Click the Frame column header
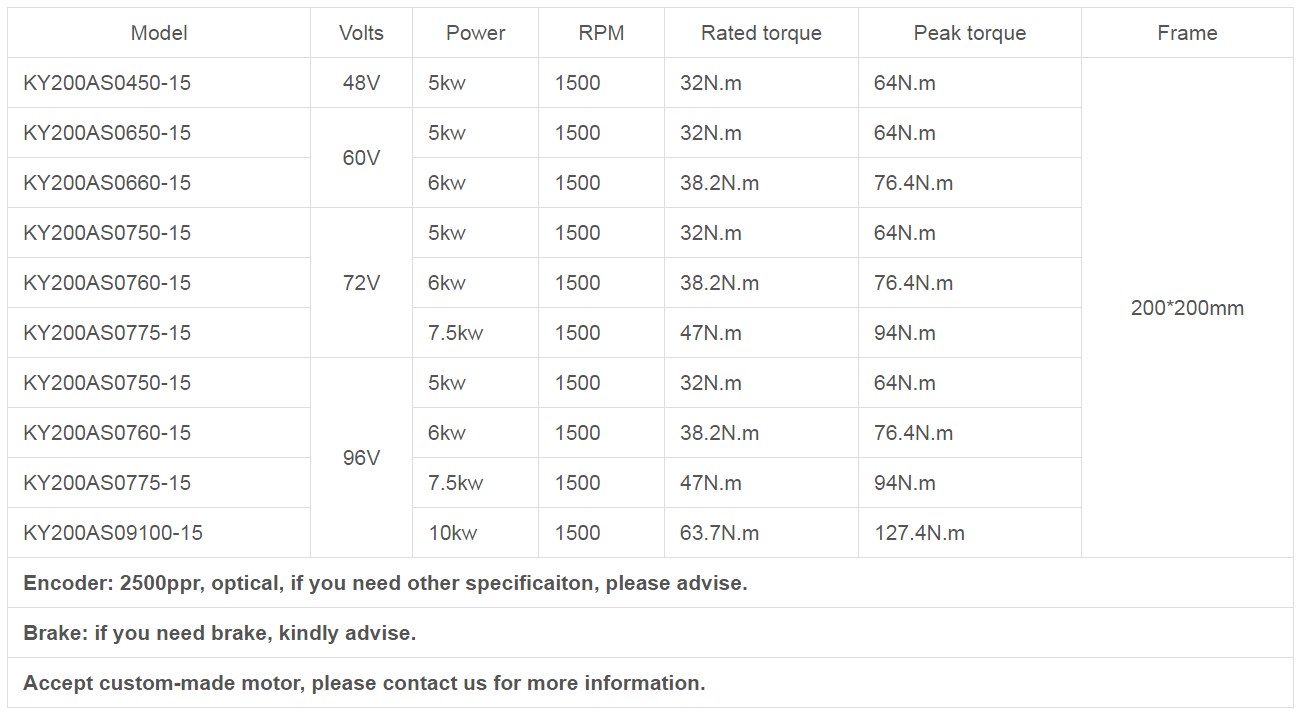 tap(1187, 33)
